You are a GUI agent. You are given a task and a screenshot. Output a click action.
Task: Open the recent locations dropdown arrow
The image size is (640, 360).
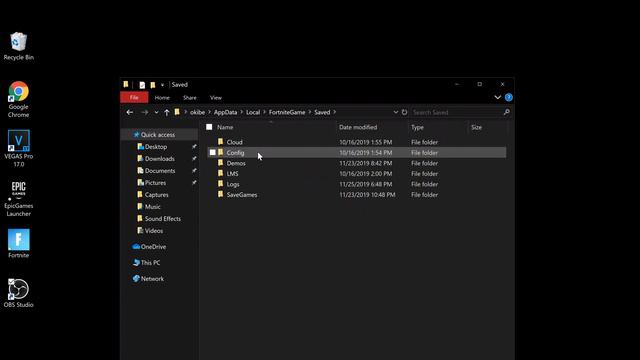click(156, 112)
